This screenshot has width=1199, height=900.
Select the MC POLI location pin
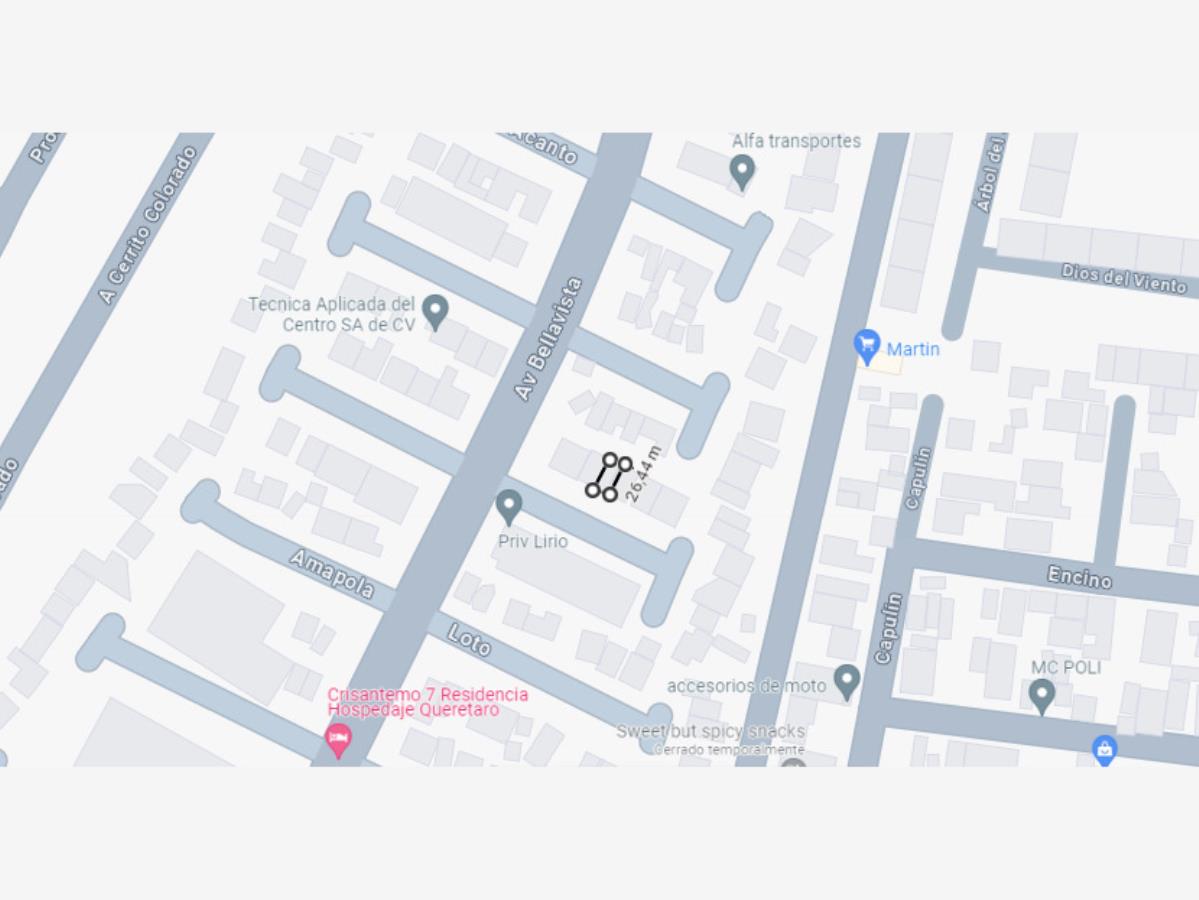tap(1041, 697)
